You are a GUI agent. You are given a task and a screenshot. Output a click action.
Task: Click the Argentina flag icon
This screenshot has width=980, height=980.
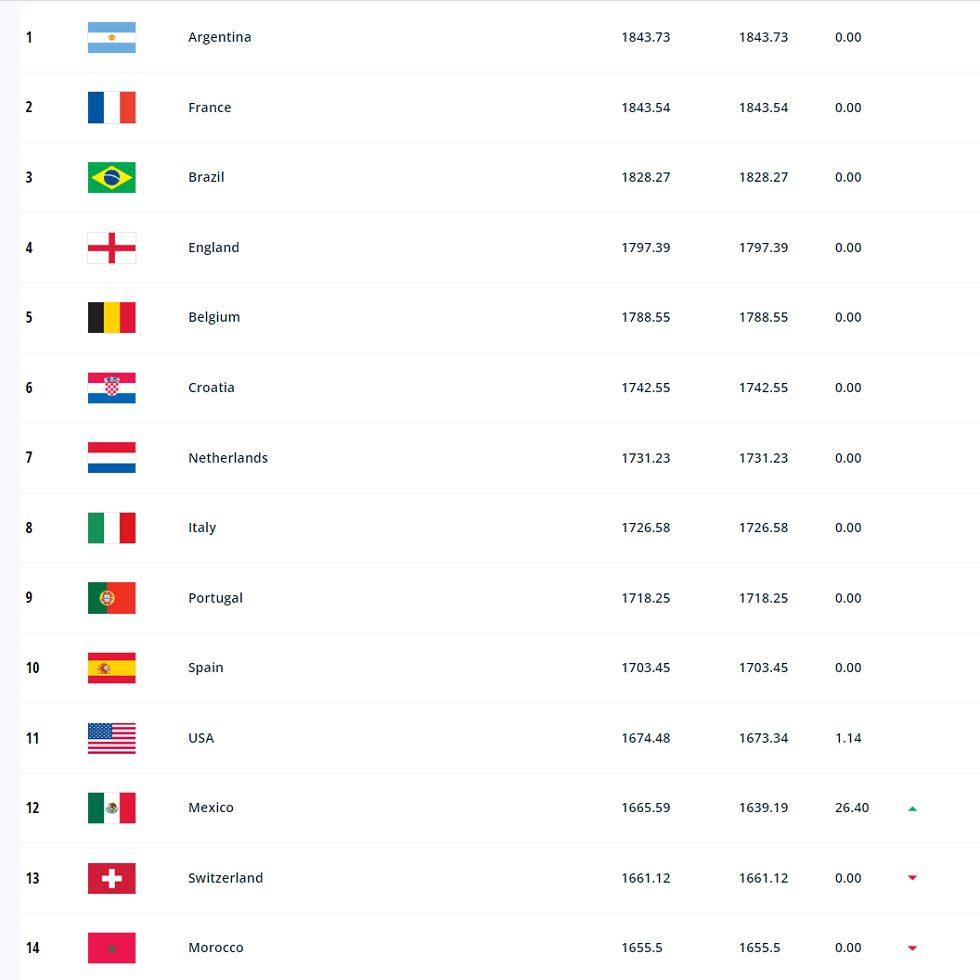(x=111, y=37)
